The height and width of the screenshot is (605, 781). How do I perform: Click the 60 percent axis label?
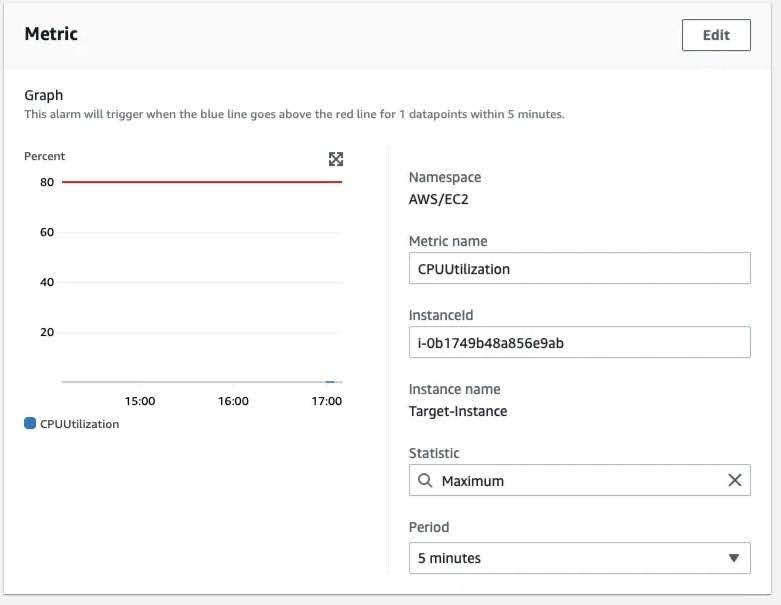[x=47, y=232]
